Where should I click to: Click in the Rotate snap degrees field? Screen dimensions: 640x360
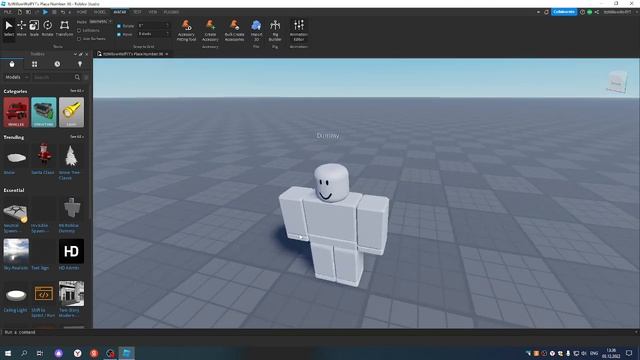pyautogui.click(x=153, y=26)
